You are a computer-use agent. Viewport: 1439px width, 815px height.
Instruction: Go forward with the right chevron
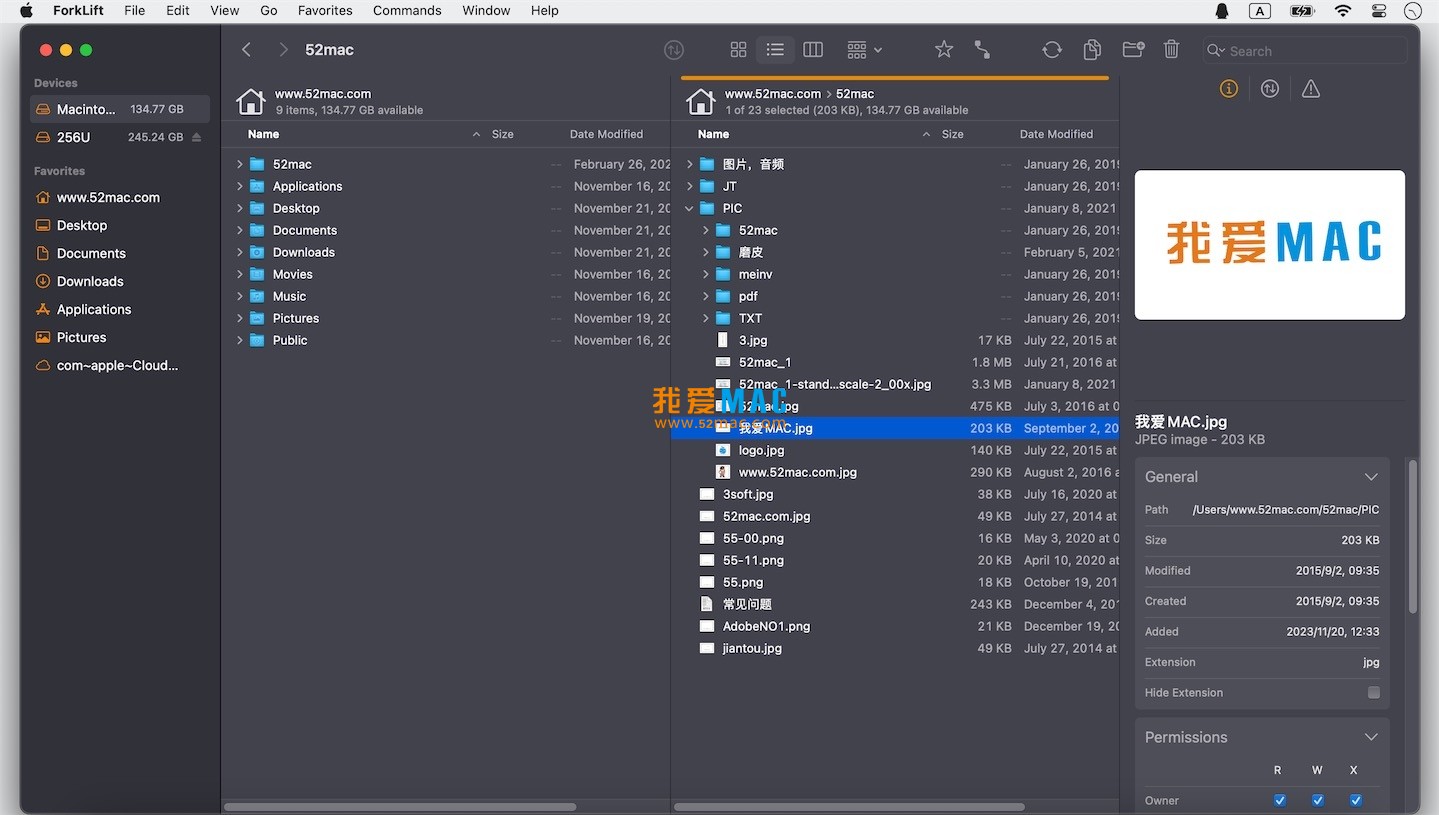click(283, 50)
